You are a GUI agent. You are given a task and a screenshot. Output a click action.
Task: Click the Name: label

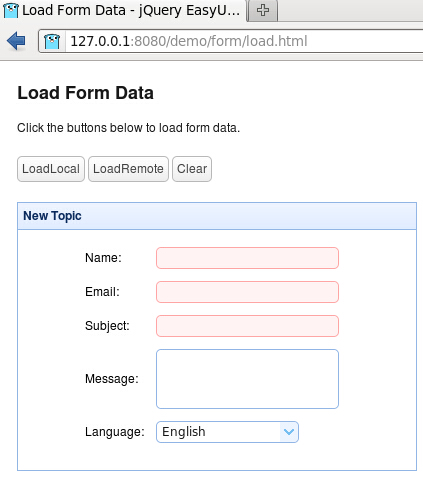pyautogui.click(x=103, y=258)
